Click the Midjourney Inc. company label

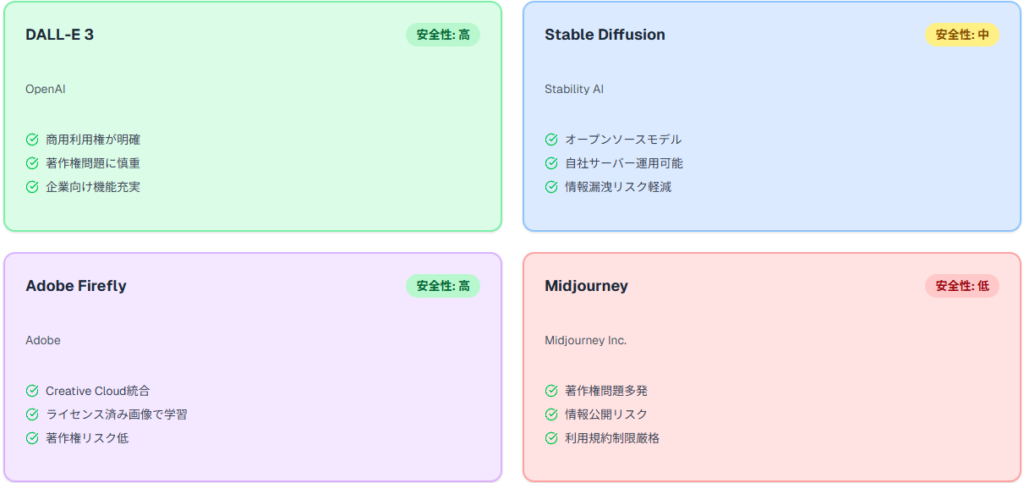pos(585,340)
